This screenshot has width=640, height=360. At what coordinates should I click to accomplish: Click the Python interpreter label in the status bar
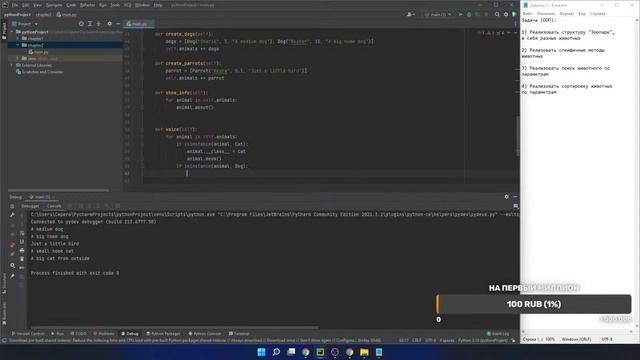(x=483, y=340)
